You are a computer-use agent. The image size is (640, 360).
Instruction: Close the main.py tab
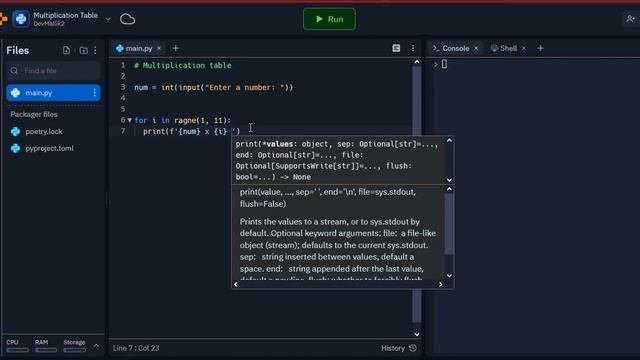159,48
